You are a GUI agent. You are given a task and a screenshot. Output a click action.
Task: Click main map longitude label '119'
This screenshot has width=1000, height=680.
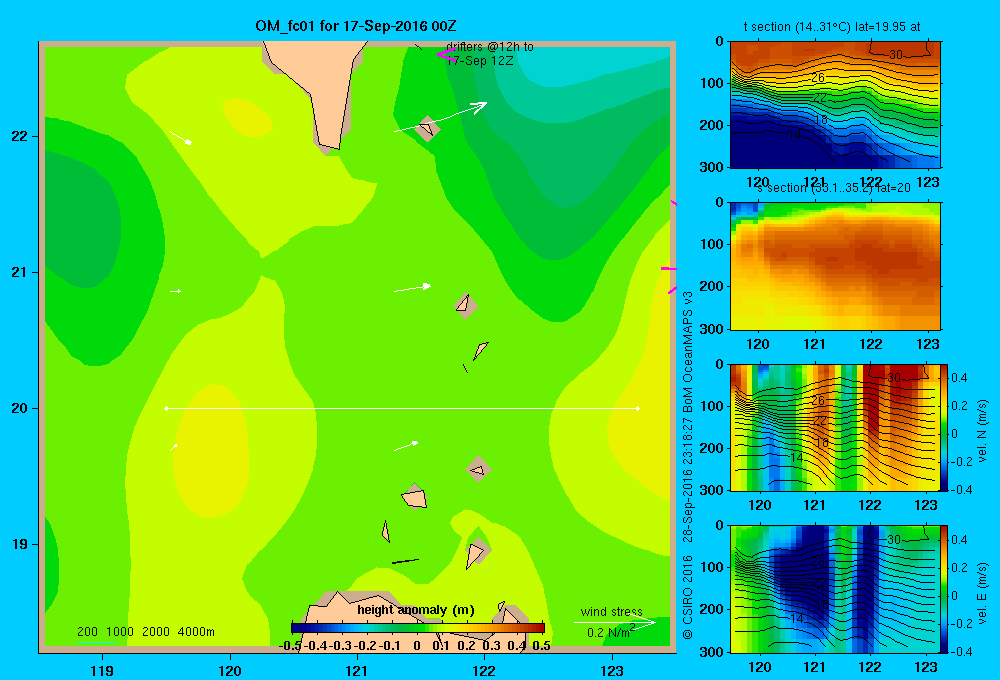pyautogui.click(x=102, y=670)
